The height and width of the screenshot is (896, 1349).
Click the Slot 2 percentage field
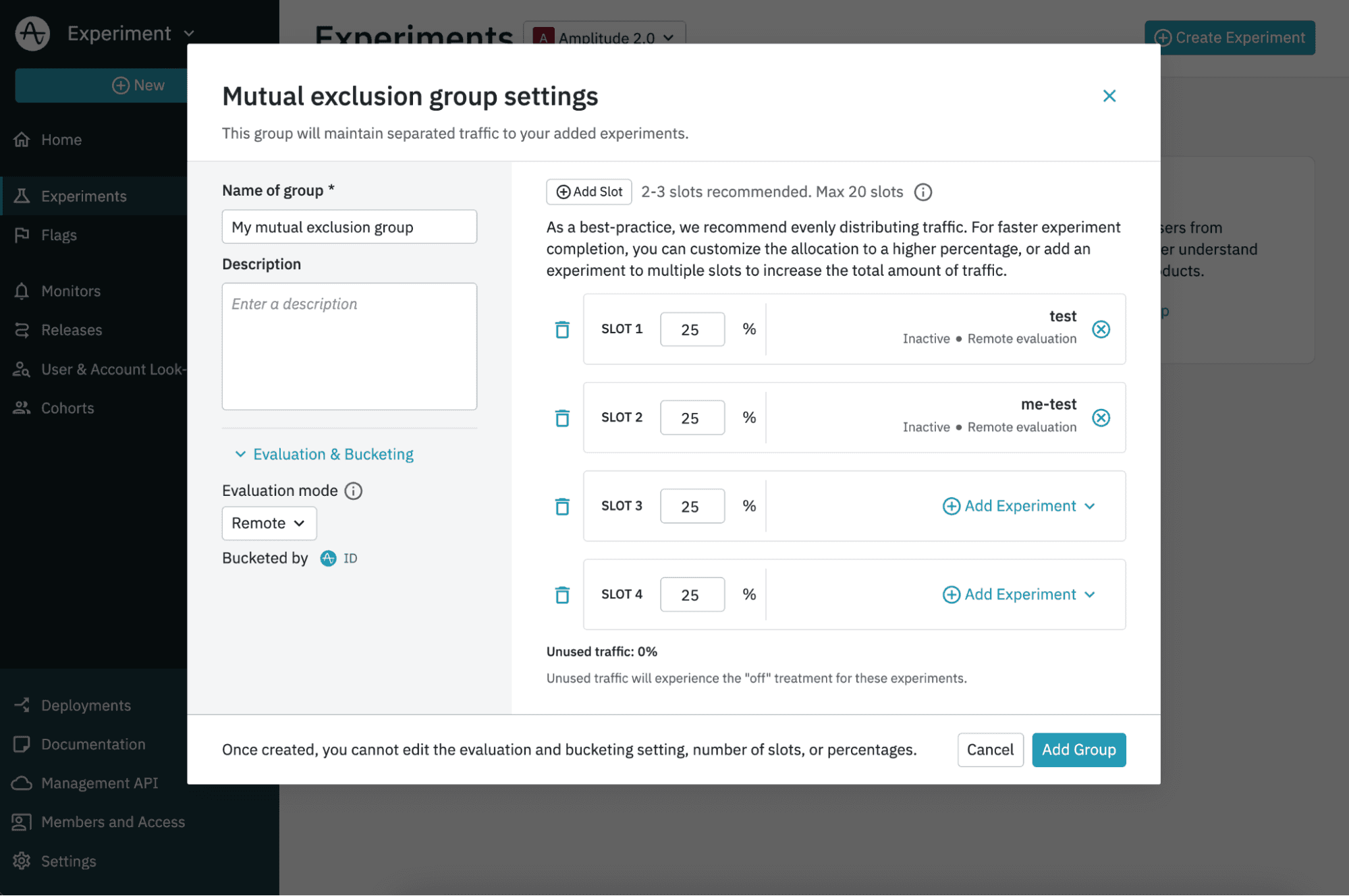(x=692, y=418)
